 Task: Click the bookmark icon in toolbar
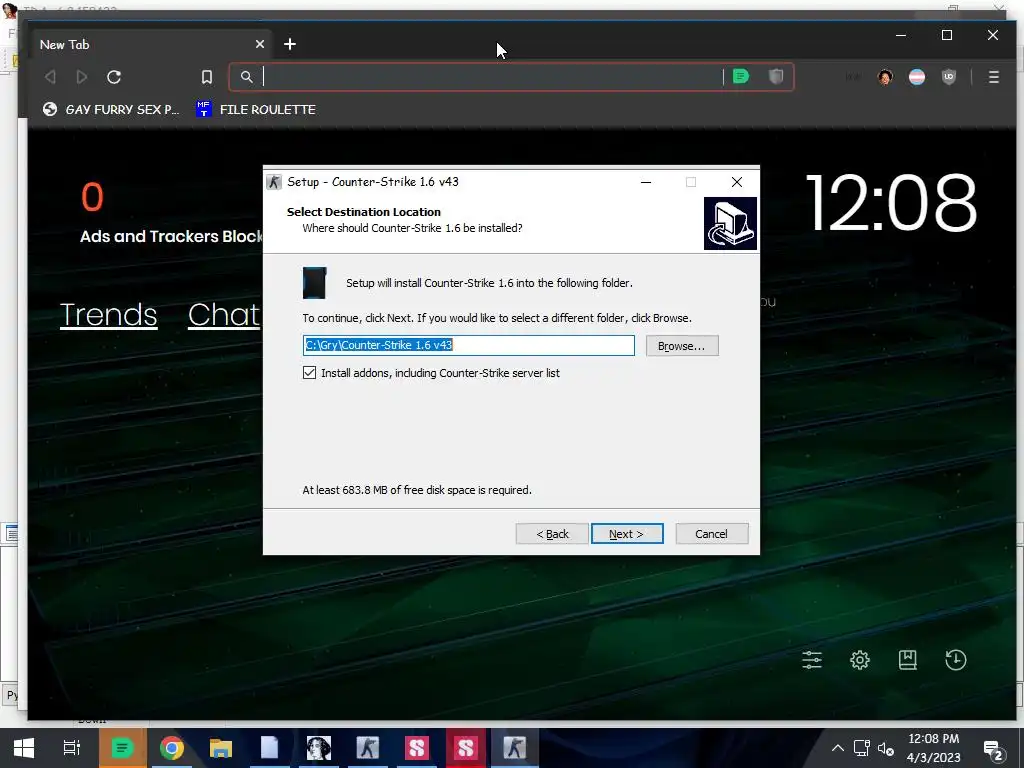click(206, 77)
